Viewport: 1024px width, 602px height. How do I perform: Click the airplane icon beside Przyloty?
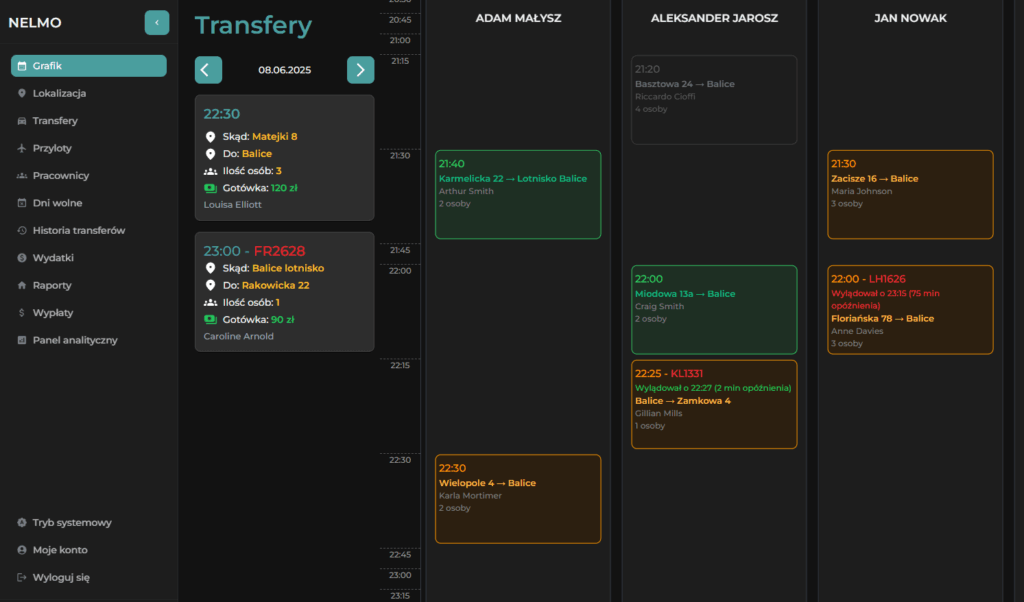pos(22,148)
